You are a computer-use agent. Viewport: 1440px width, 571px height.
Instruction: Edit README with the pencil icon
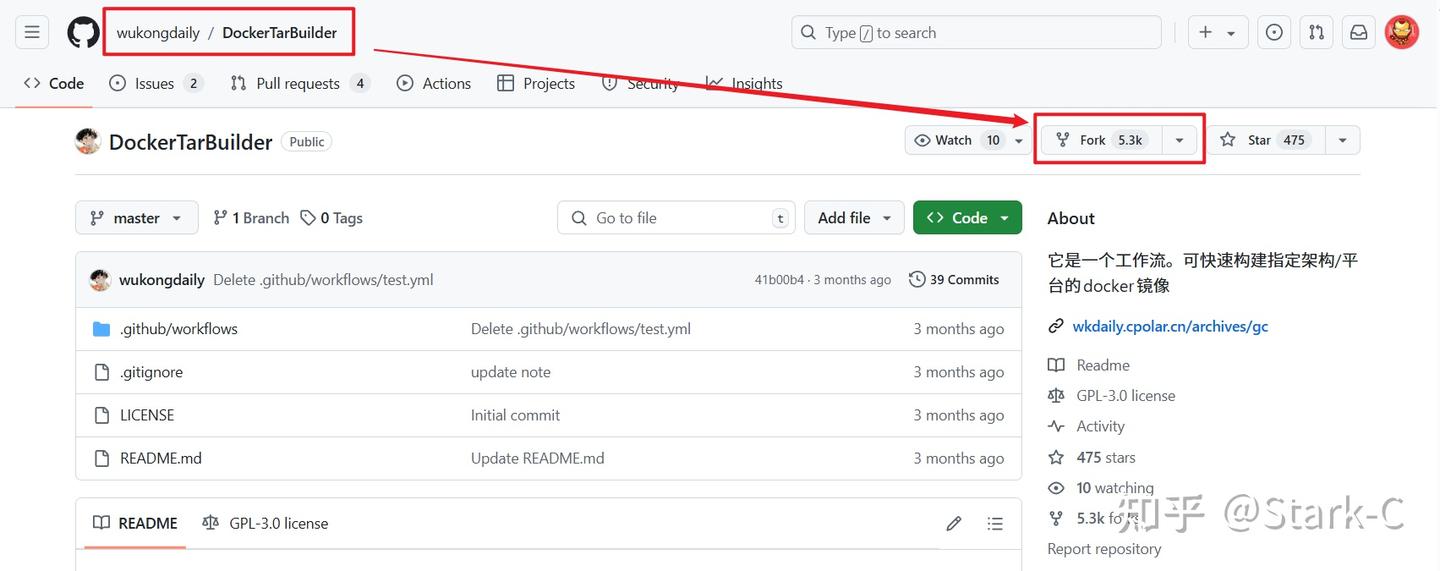[954, 523]
